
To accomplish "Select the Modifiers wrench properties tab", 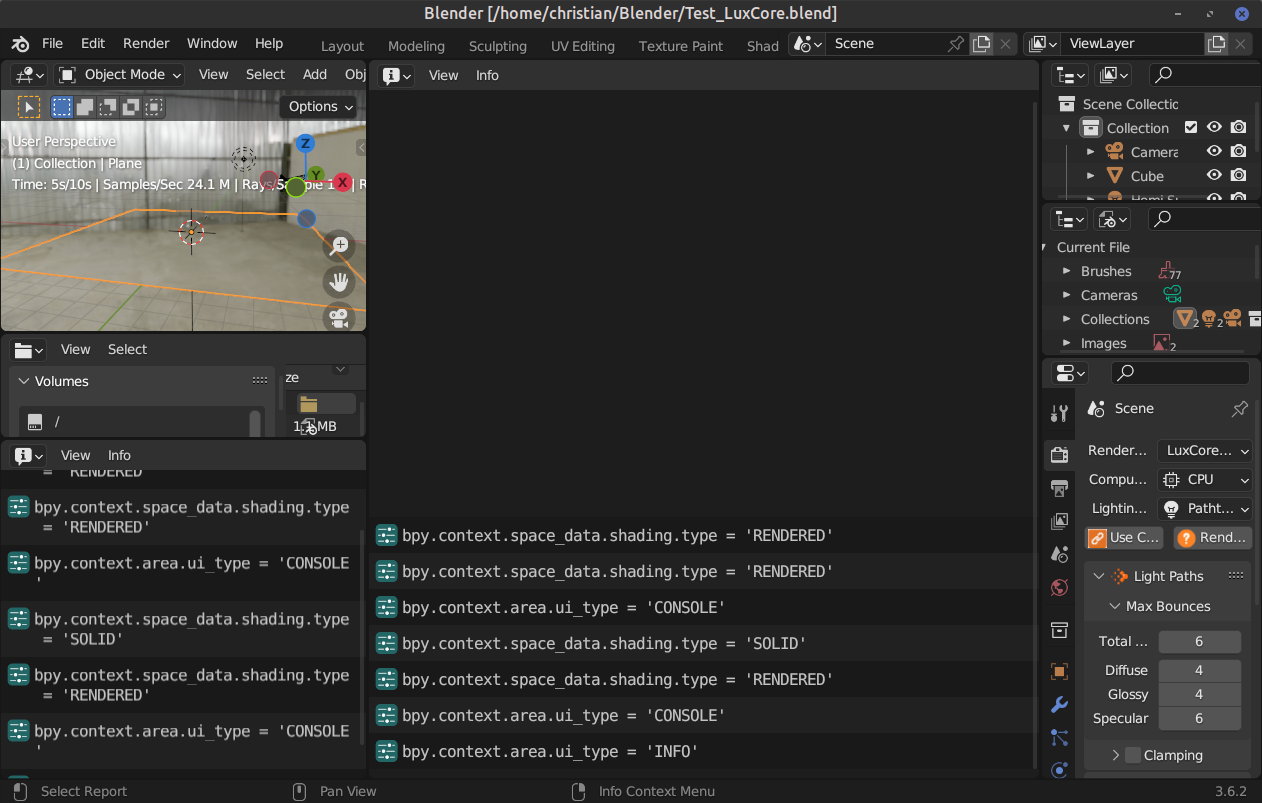I will coord(1059,705).
